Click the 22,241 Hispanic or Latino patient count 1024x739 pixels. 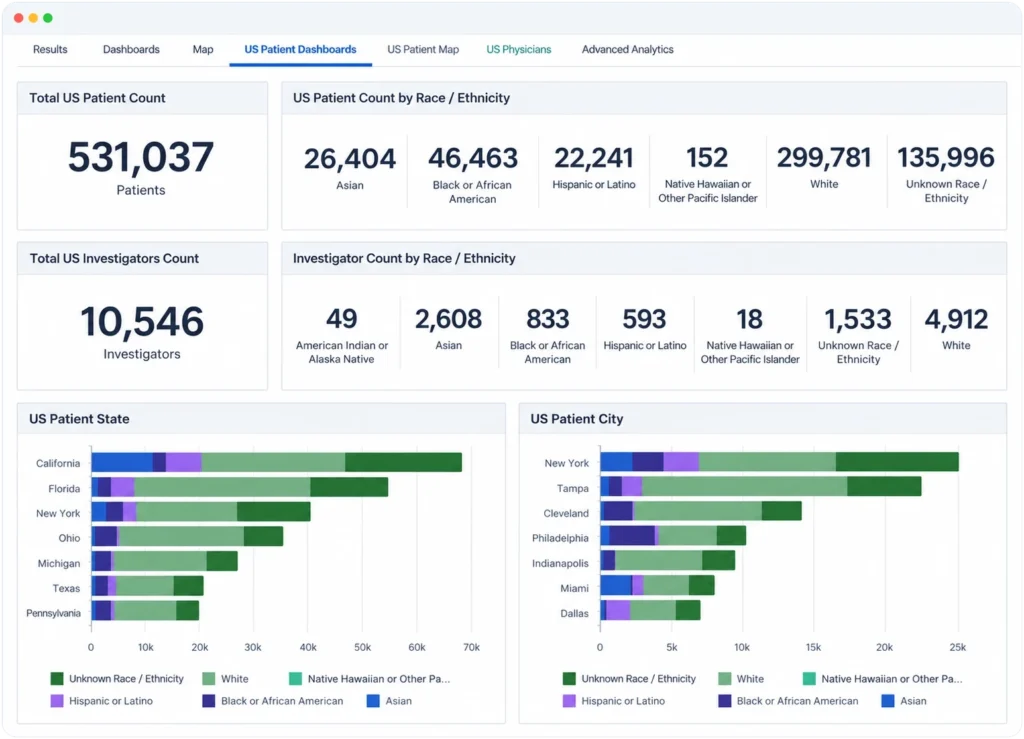594,158
